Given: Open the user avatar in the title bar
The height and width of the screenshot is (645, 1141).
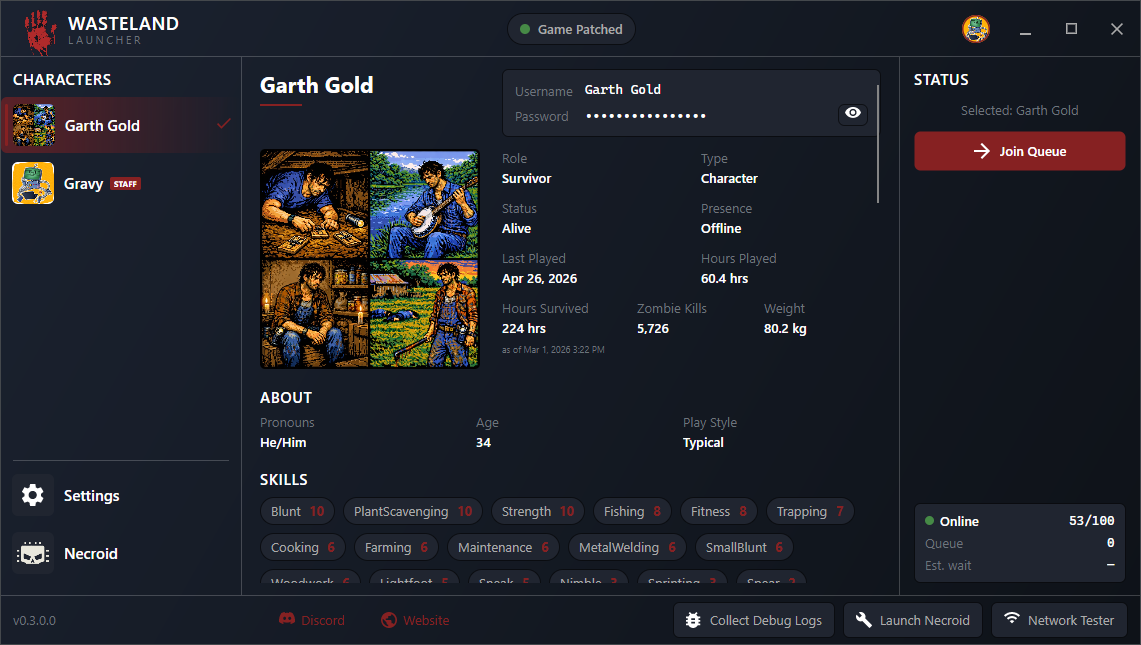Looking at the screenshot, I should [976, 29].
